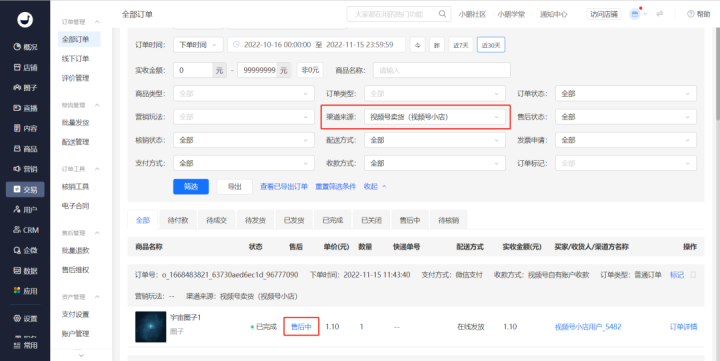This screenshot has height=361, width=720.
Task: Open 应用 in the left sidebar
Action: pos(25,291)
